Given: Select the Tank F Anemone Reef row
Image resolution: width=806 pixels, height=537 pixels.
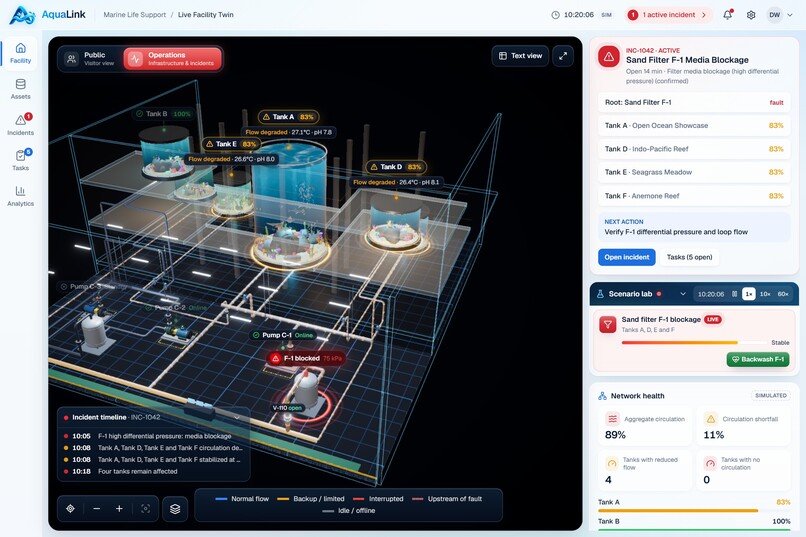Looking at the screenshot, I should pos(694,196).
